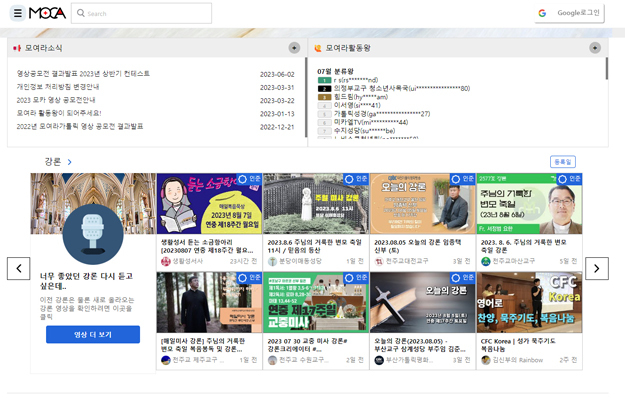Screen dimensions: 625x398
Task: Click the activity ranking panel scrollbar
Action: [607, 69]
